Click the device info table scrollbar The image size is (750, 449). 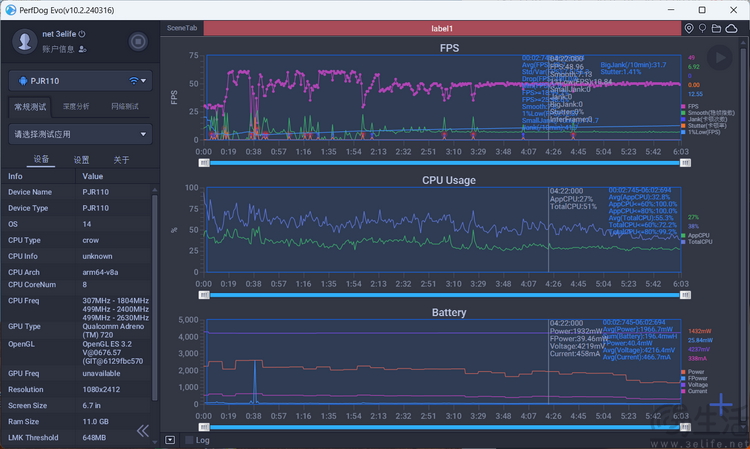point(154,296)
